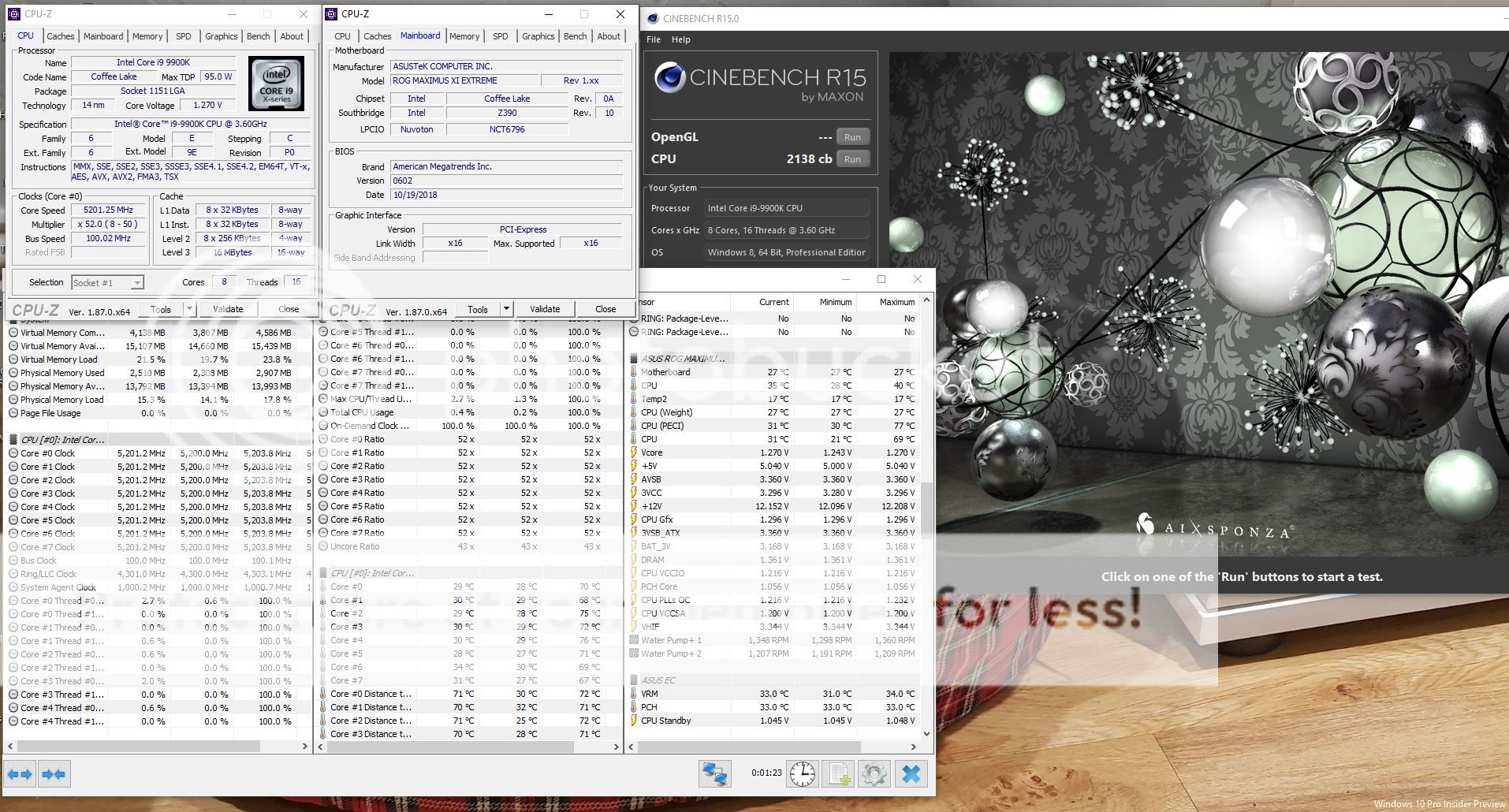Open Bench tab in right CPU-Z

tap(575, 36)
